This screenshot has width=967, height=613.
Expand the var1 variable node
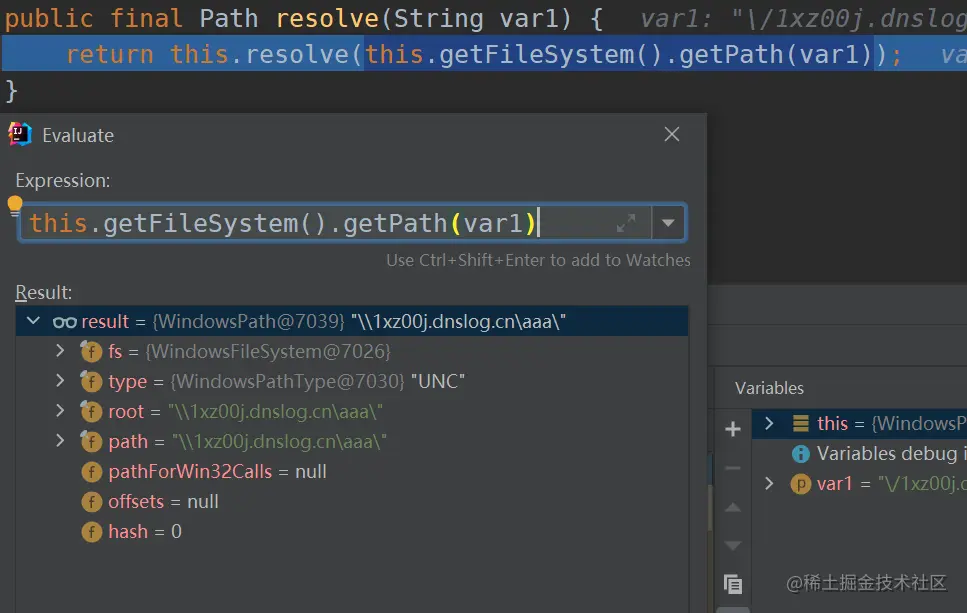pyautogui.click(x=769, y=483)
